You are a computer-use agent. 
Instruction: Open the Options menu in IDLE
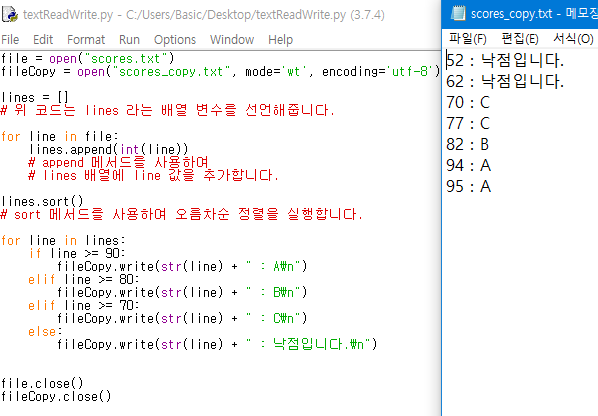(x=175, y=40)
